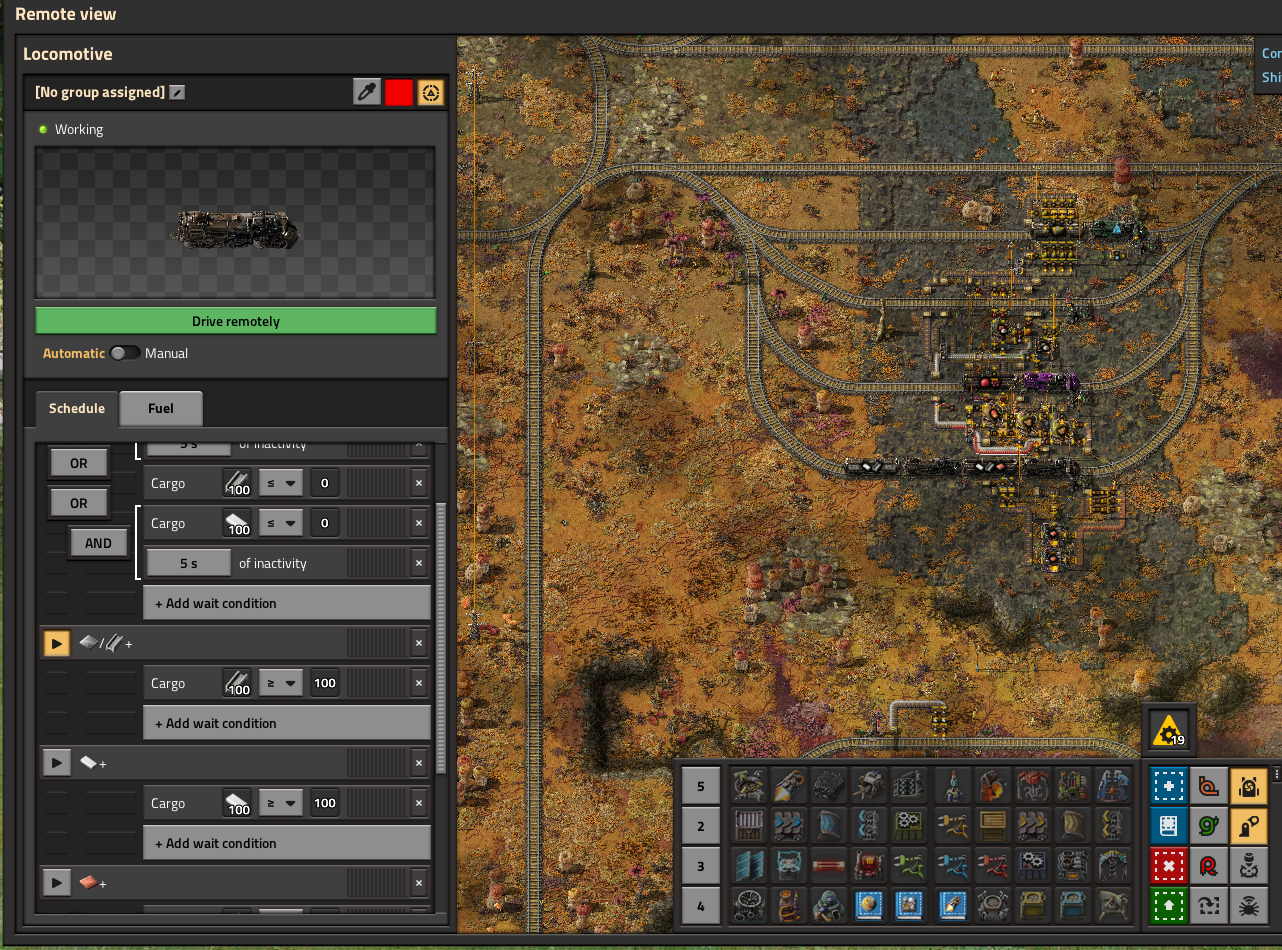
Task: Toggle the highlighted exoskeleton shortcut
Action: [1249, 826]
